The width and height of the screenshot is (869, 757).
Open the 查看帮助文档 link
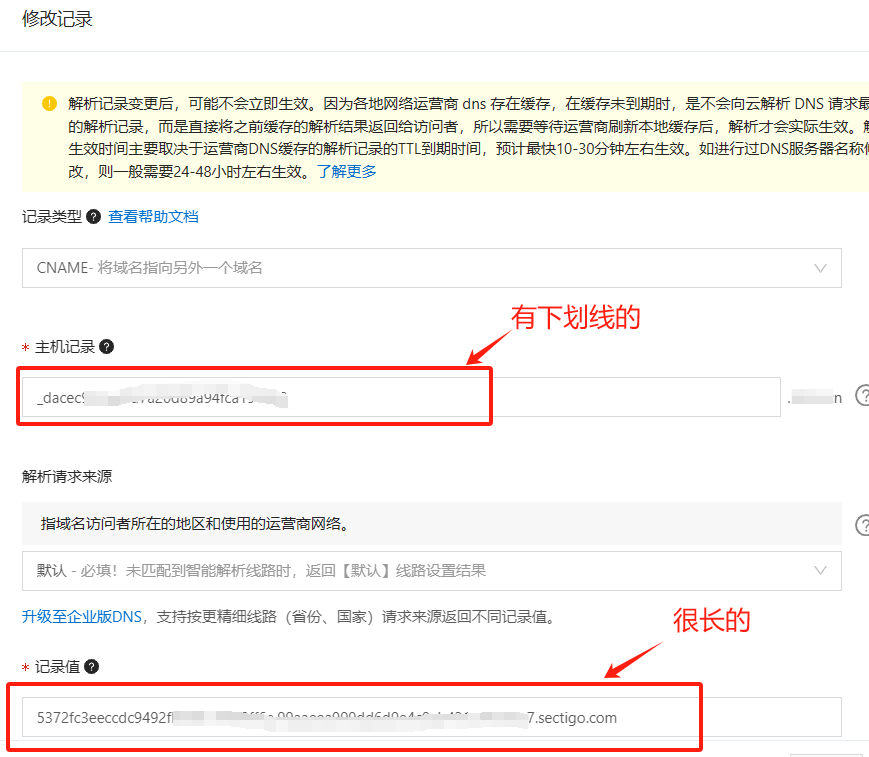153,217
